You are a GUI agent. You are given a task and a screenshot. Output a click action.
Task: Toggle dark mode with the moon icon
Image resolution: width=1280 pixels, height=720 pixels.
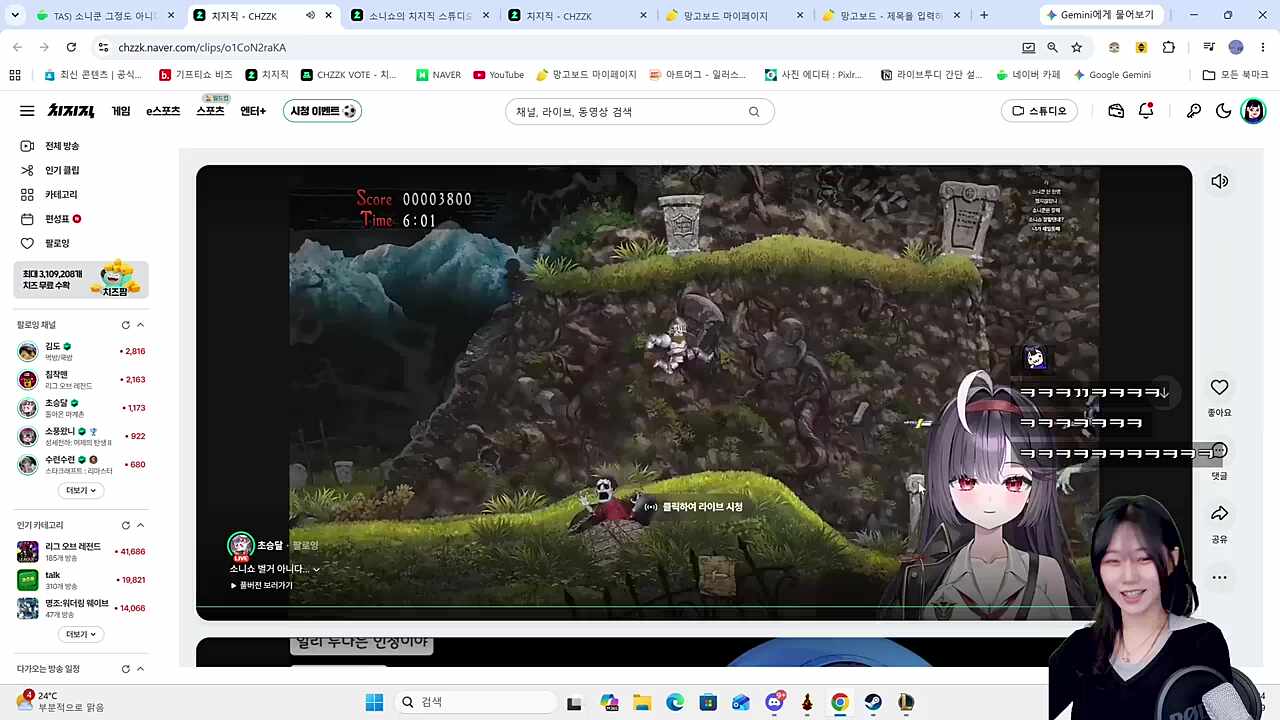1223,111
